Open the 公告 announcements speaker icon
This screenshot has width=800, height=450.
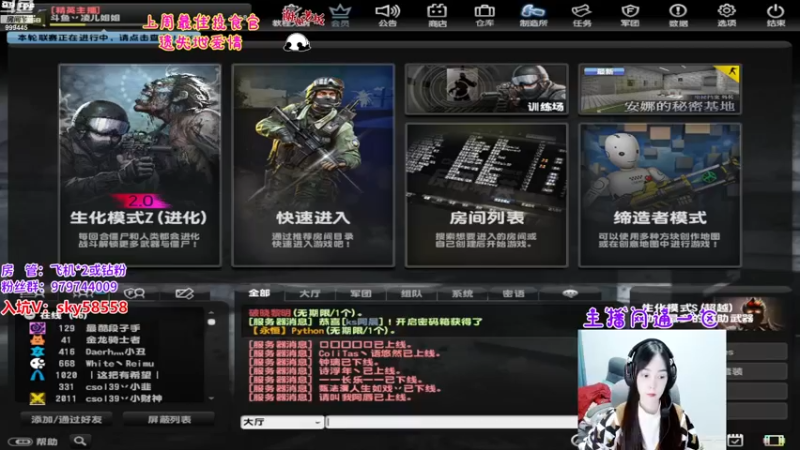tap(387, 15)
